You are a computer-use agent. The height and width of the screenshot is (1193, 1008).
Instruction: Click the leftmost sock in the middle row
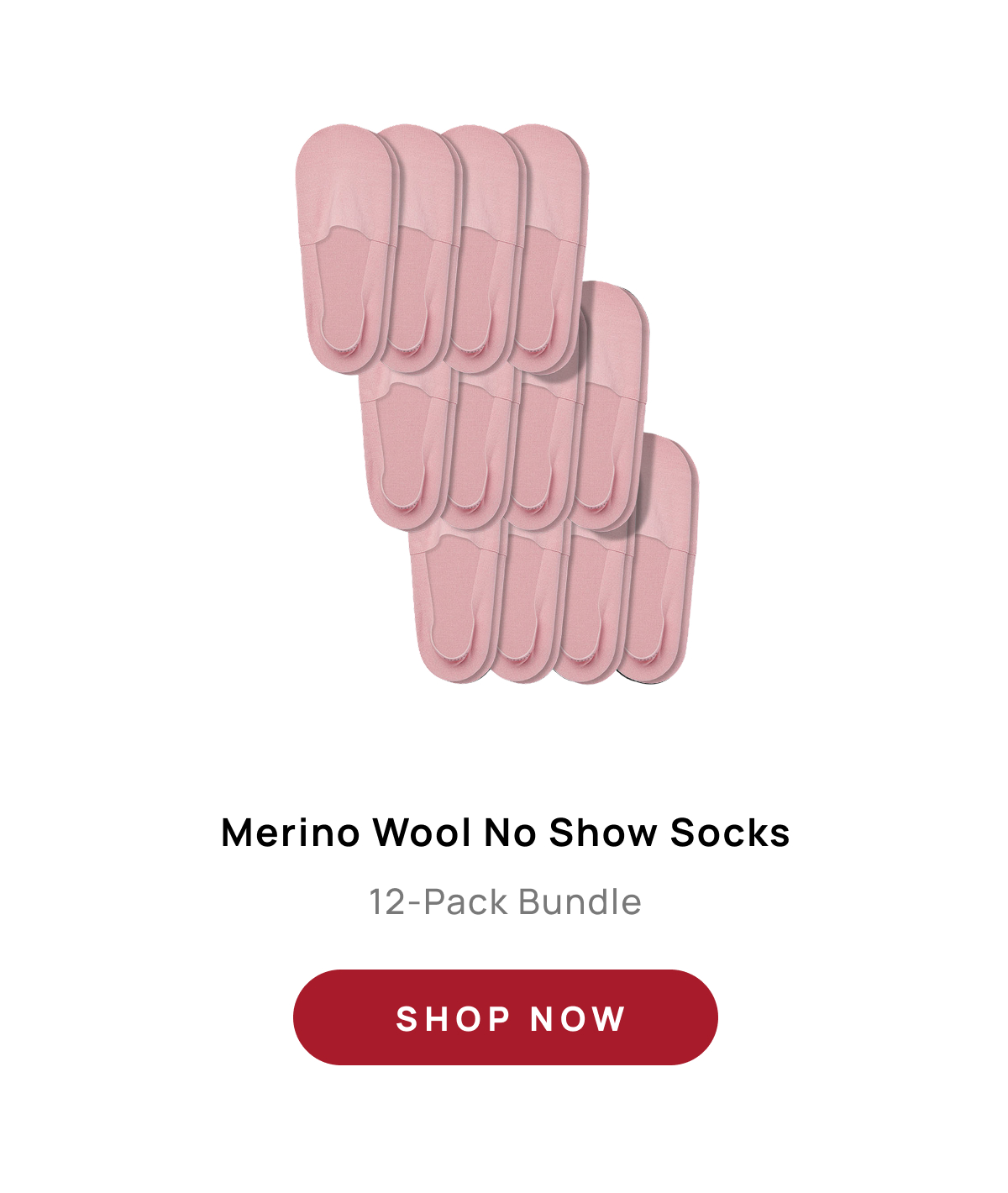pyautogui.click(x=403, y=449)
